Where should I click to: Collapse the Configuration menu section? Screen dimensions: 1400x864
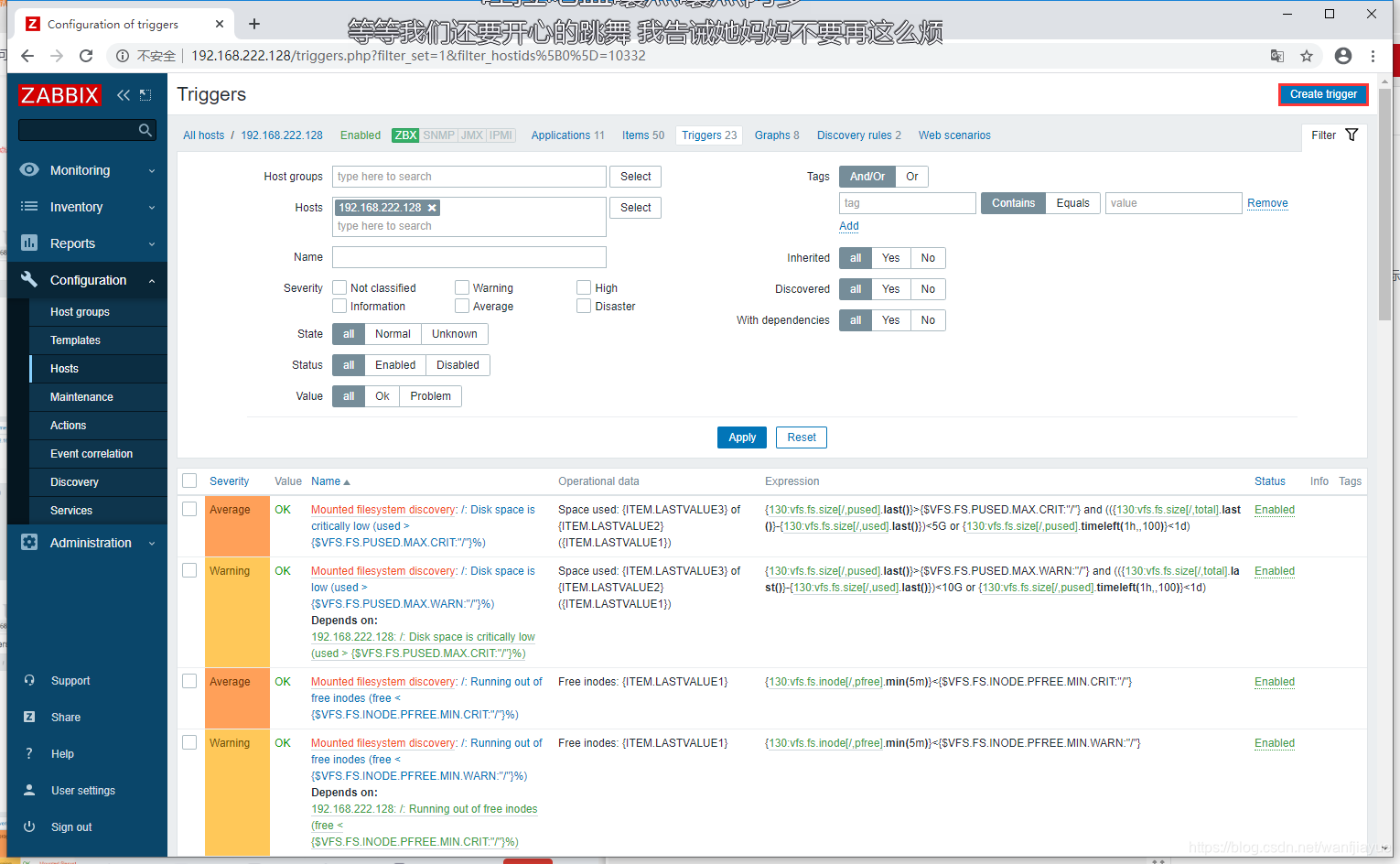click(x=152, y=281)
